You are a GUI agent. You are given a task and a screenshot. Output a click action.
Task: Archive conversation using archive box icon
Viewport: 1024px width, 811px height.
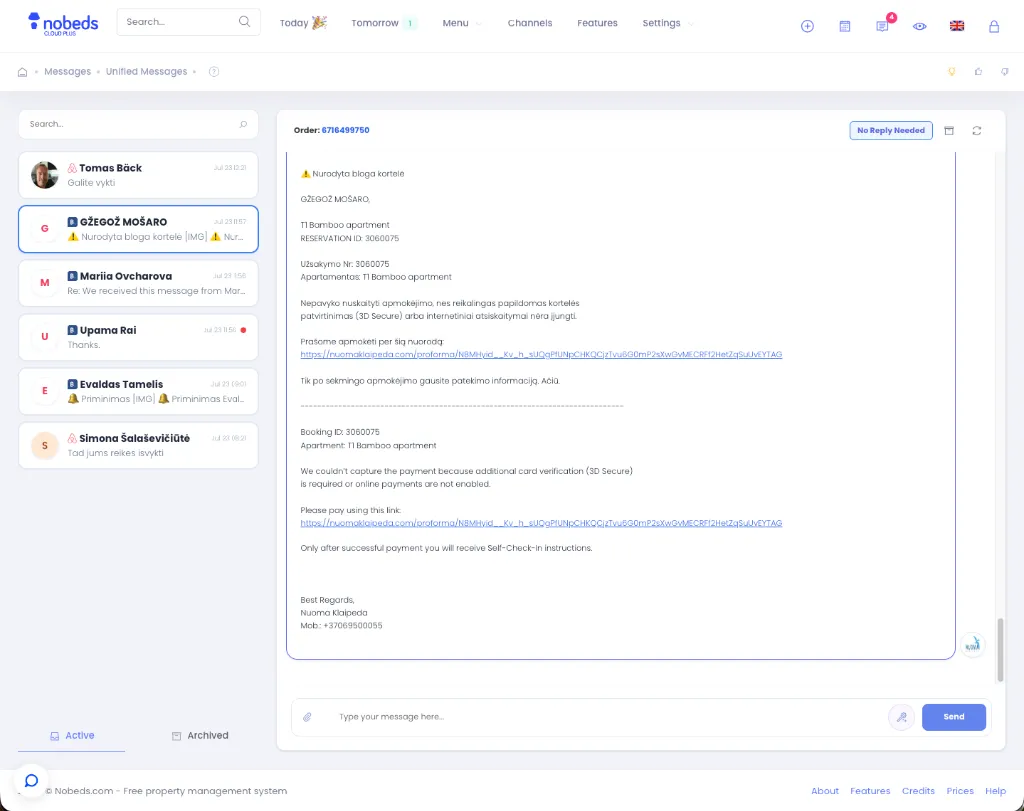949,131
